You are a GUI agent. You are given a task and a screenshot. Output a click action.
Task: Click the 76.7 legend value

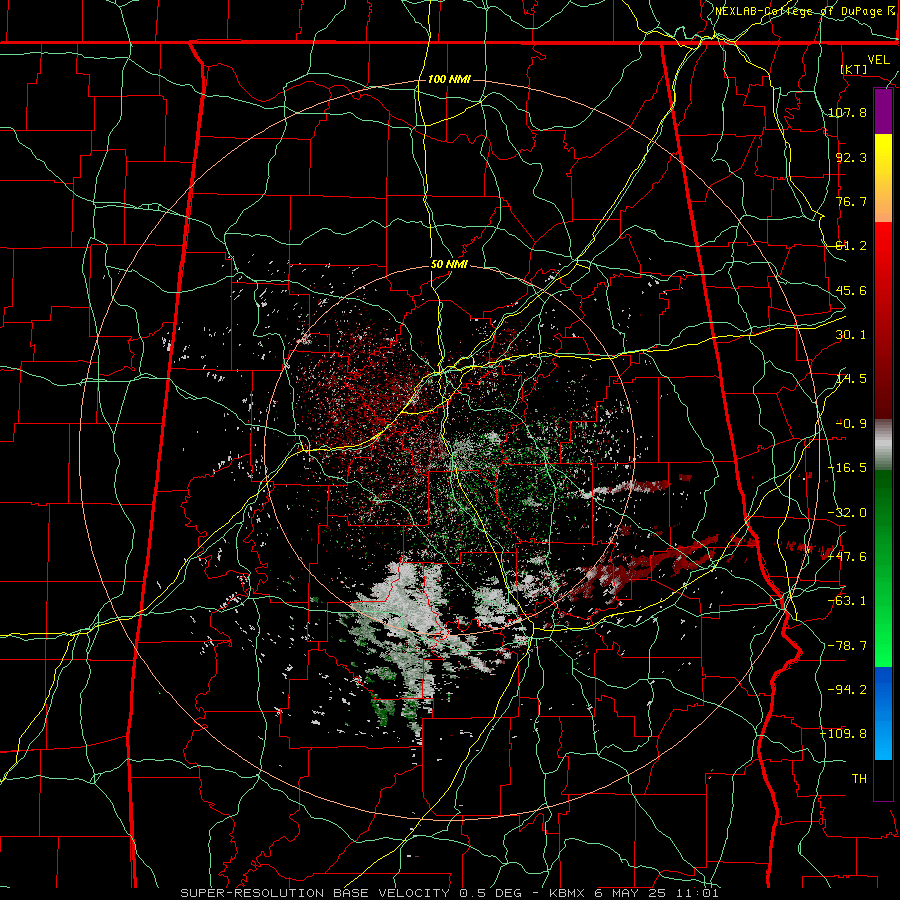(x=851, y=201)
